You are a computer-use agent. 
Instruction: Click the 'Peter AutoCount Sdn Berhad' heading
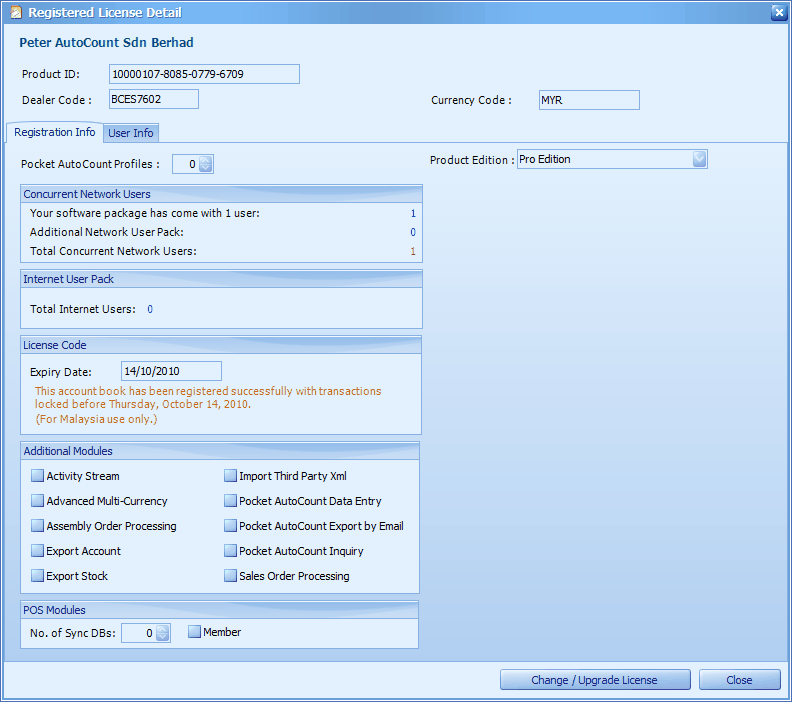click(106, 42)
